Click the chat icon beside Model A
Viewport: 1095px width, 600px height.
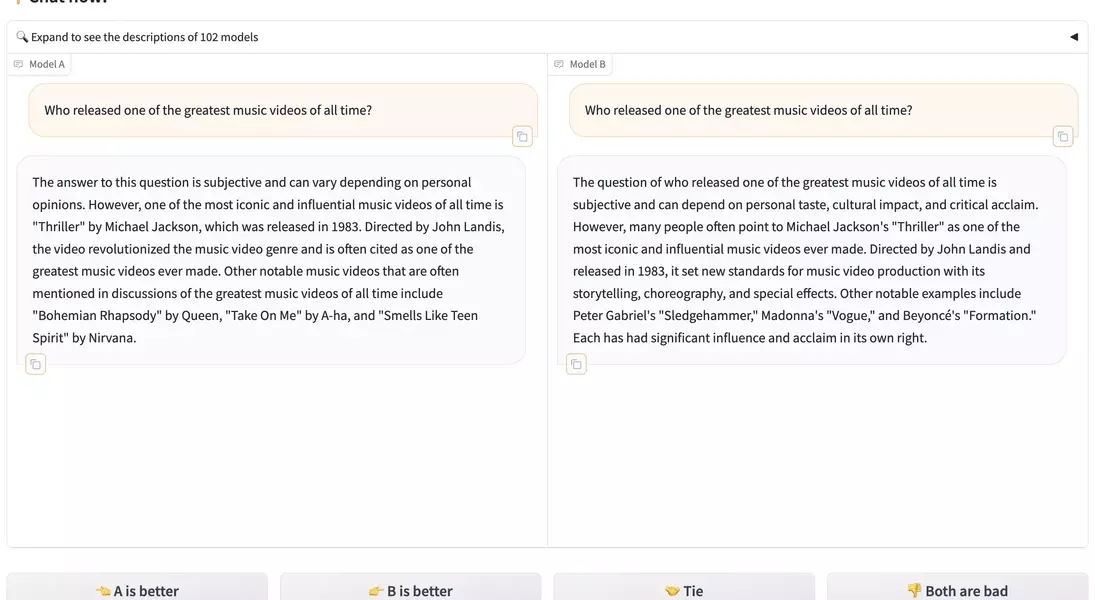pyautogui.click(x=18, y=64)
